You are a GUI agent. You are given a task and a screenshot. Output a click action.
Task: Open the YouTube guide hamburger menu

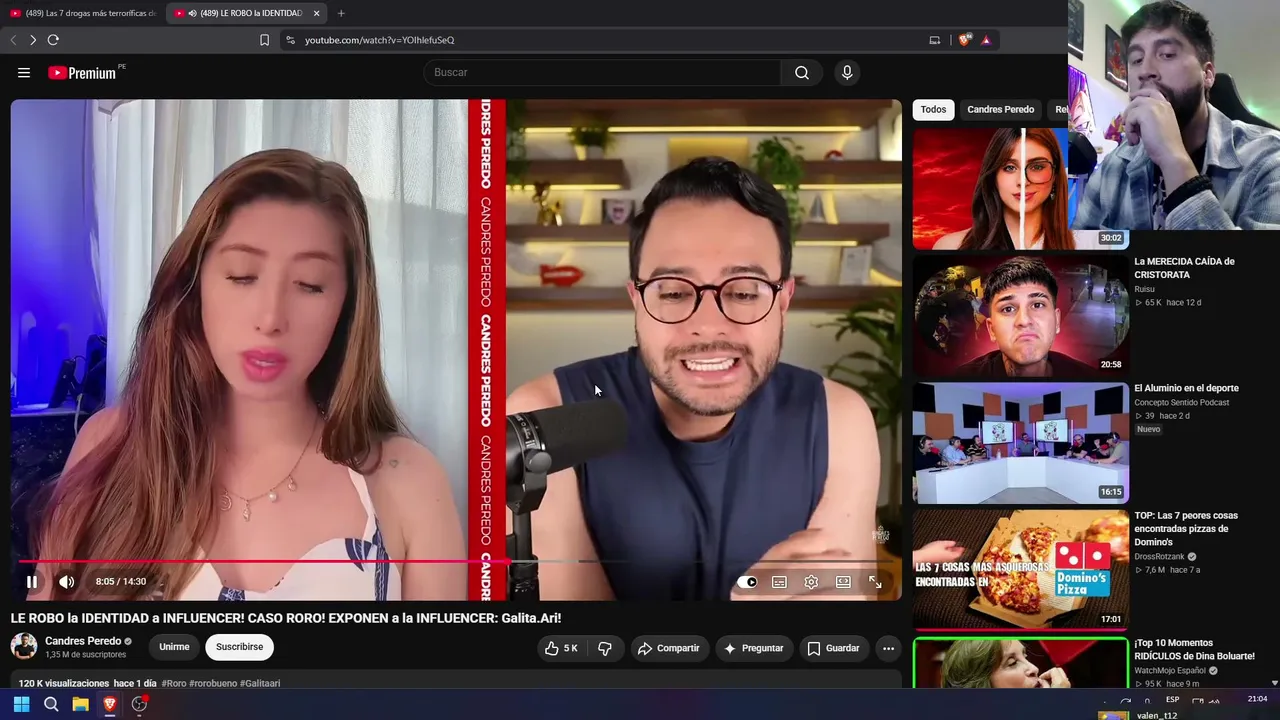(24, 72)
